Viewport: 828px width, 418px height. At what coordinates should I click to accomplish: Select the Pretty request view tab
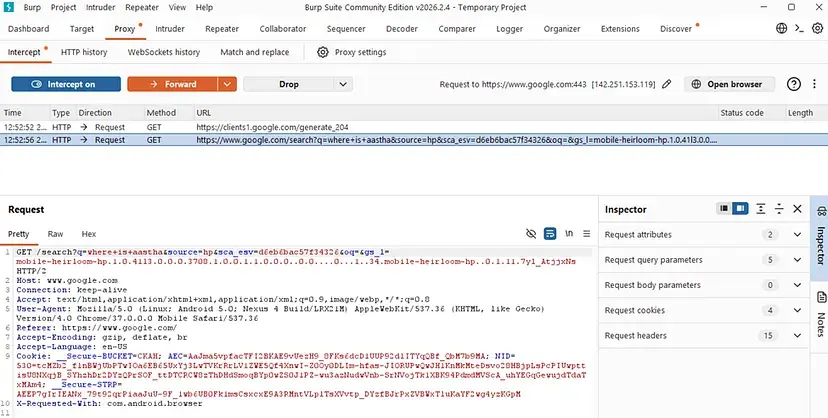tap(18, 234)
